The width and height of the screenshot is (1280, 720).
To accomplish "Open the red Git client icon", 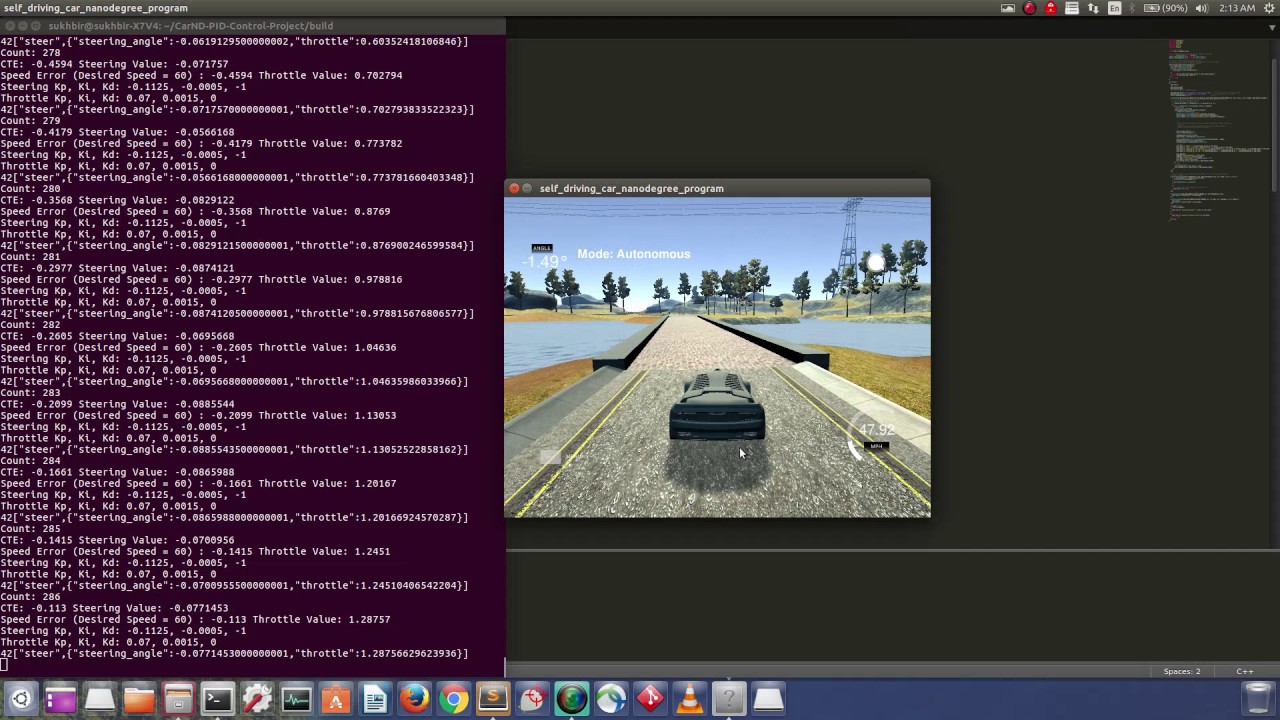I will point(650,699).
